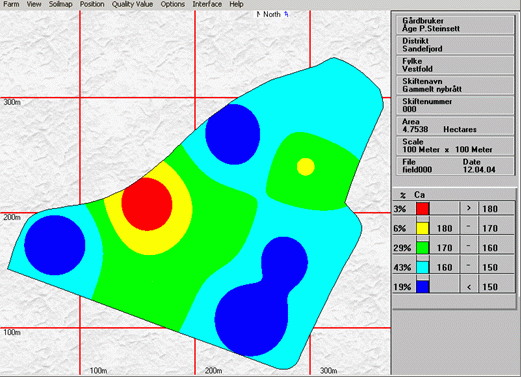Open the Farm menu
The height and width of the screenshot is (377, 521).
pyautogui.click(x=11, y=4)
